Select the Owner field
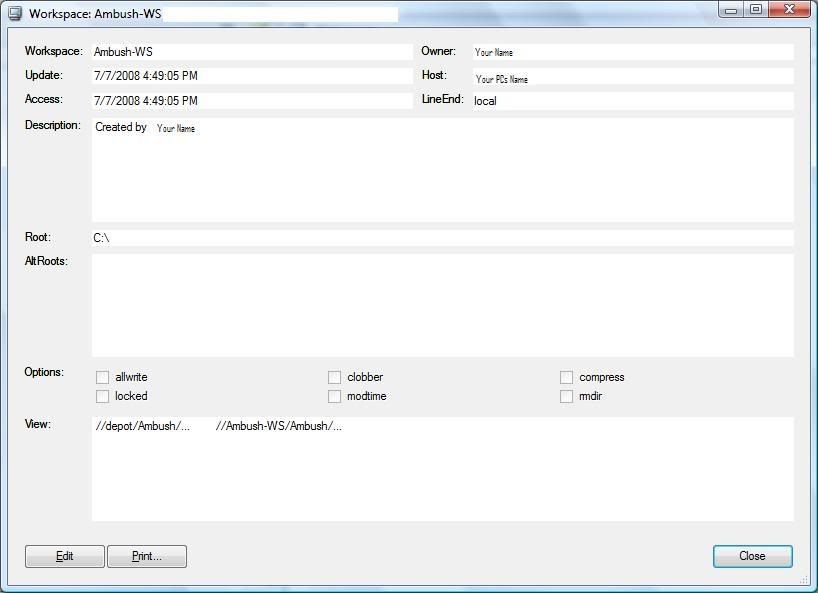 [x=632, y=52]
